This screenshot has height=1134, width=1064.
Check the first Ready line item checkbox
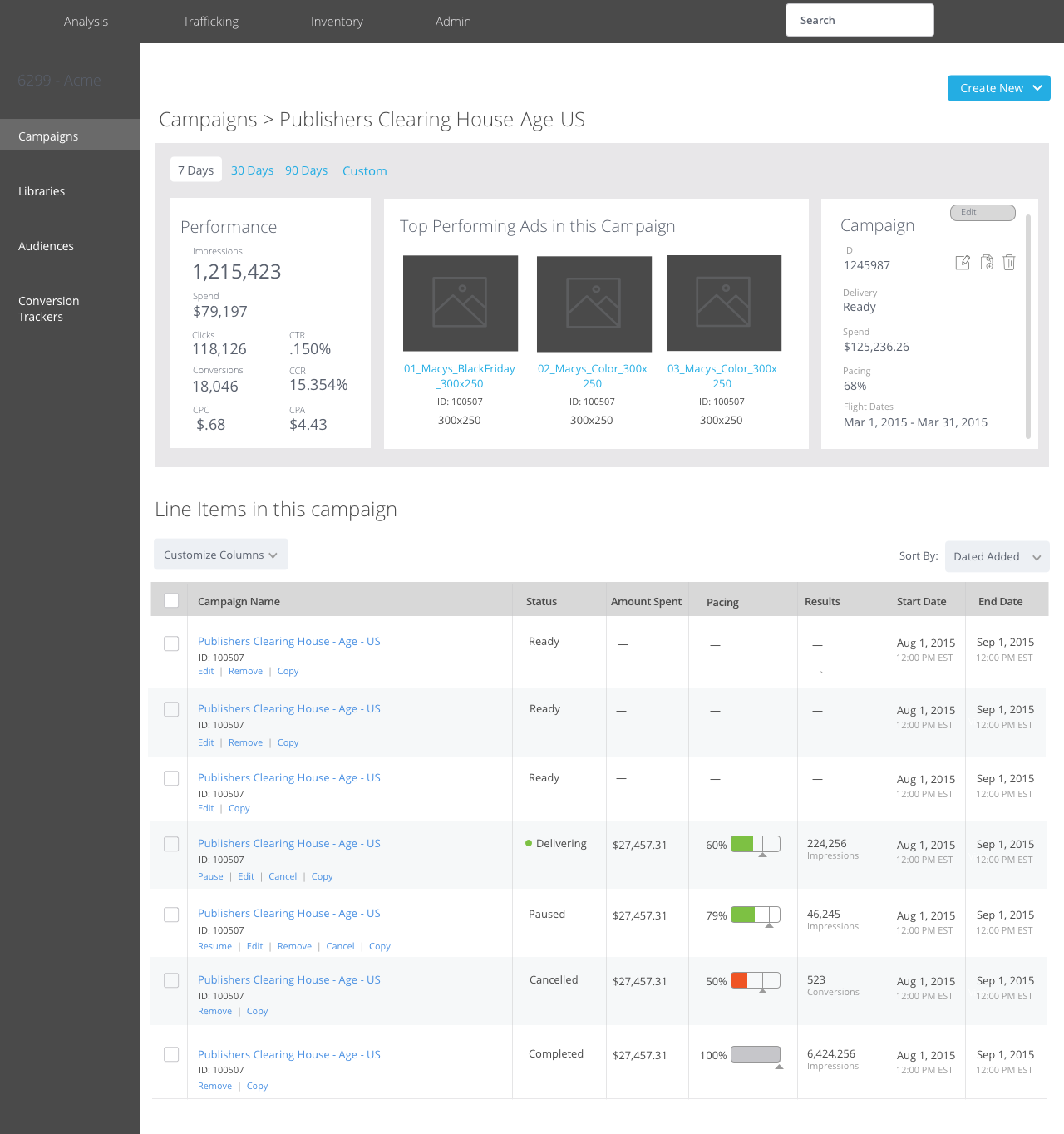pyautogui.click(x=171, y=643)
